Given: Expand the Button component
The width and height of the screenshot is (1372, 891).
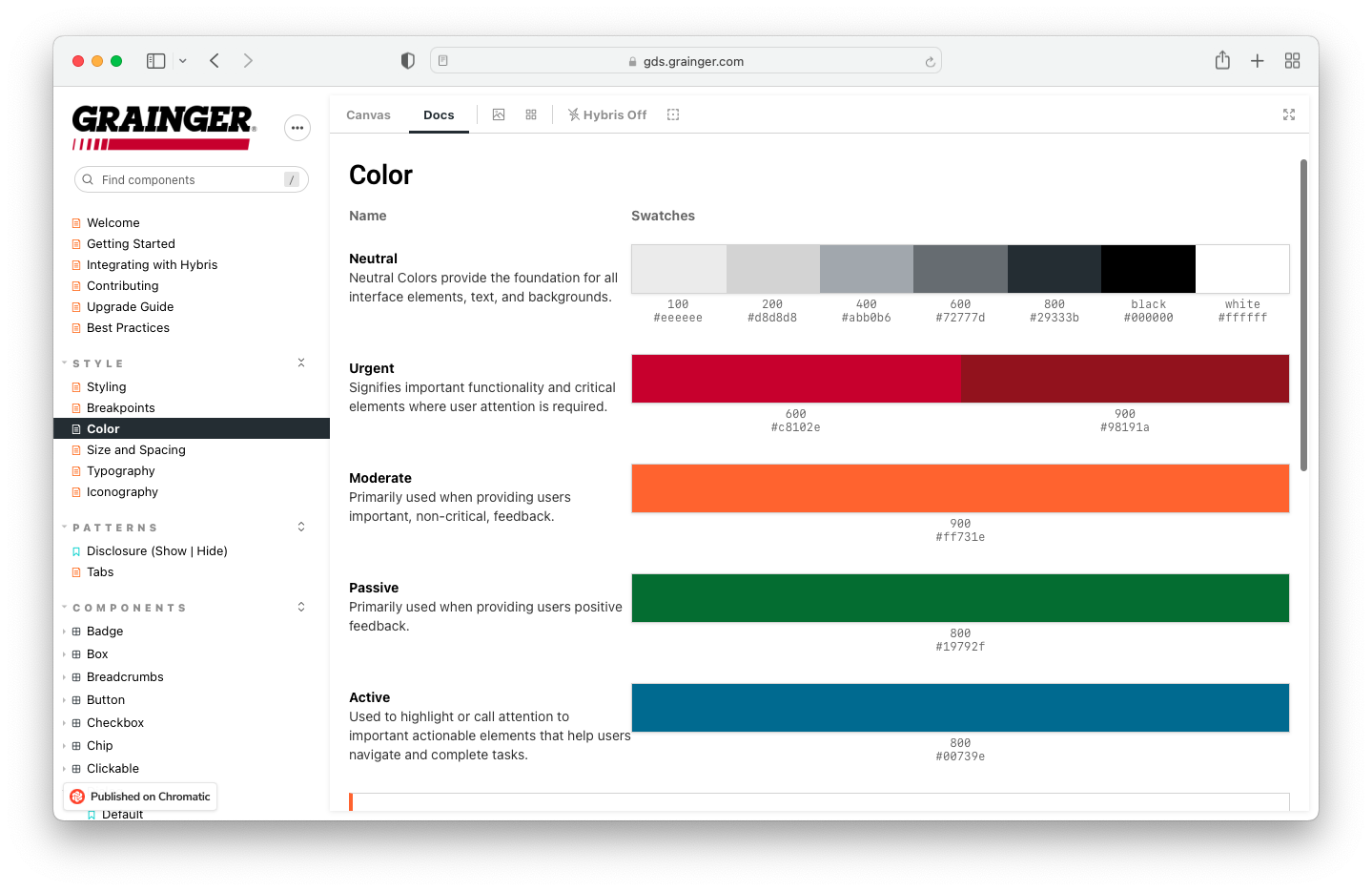Looking at the screenshot, I should pos(105,700).
